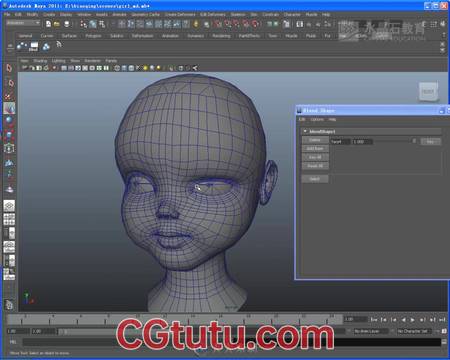Activate the four-pane layout icon

[x=9, y=220]
